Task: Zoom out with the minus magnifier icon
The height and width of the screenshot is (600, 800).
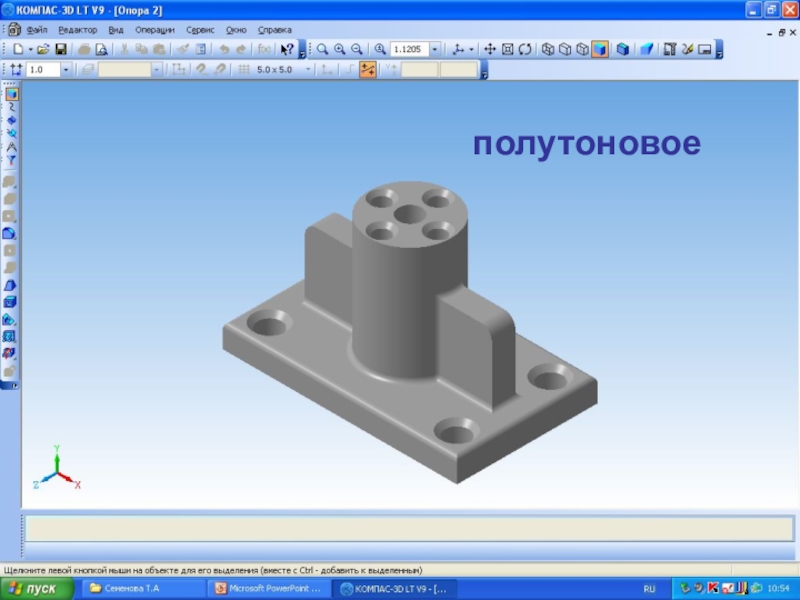Action: tap(357, 49)
